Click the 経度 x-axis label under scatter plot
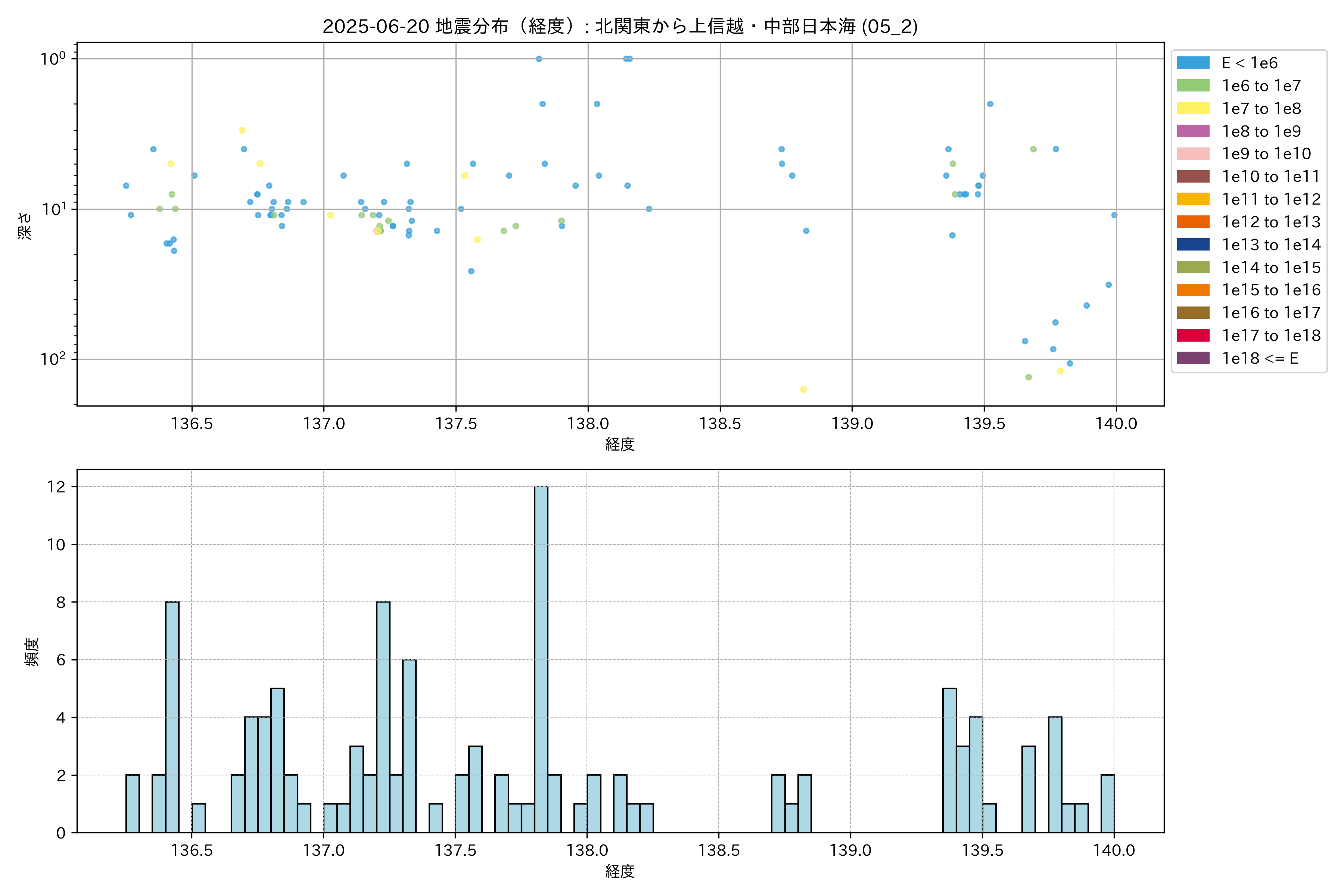This screenshot has height=896, width=1344. click(x=620, y=444)
